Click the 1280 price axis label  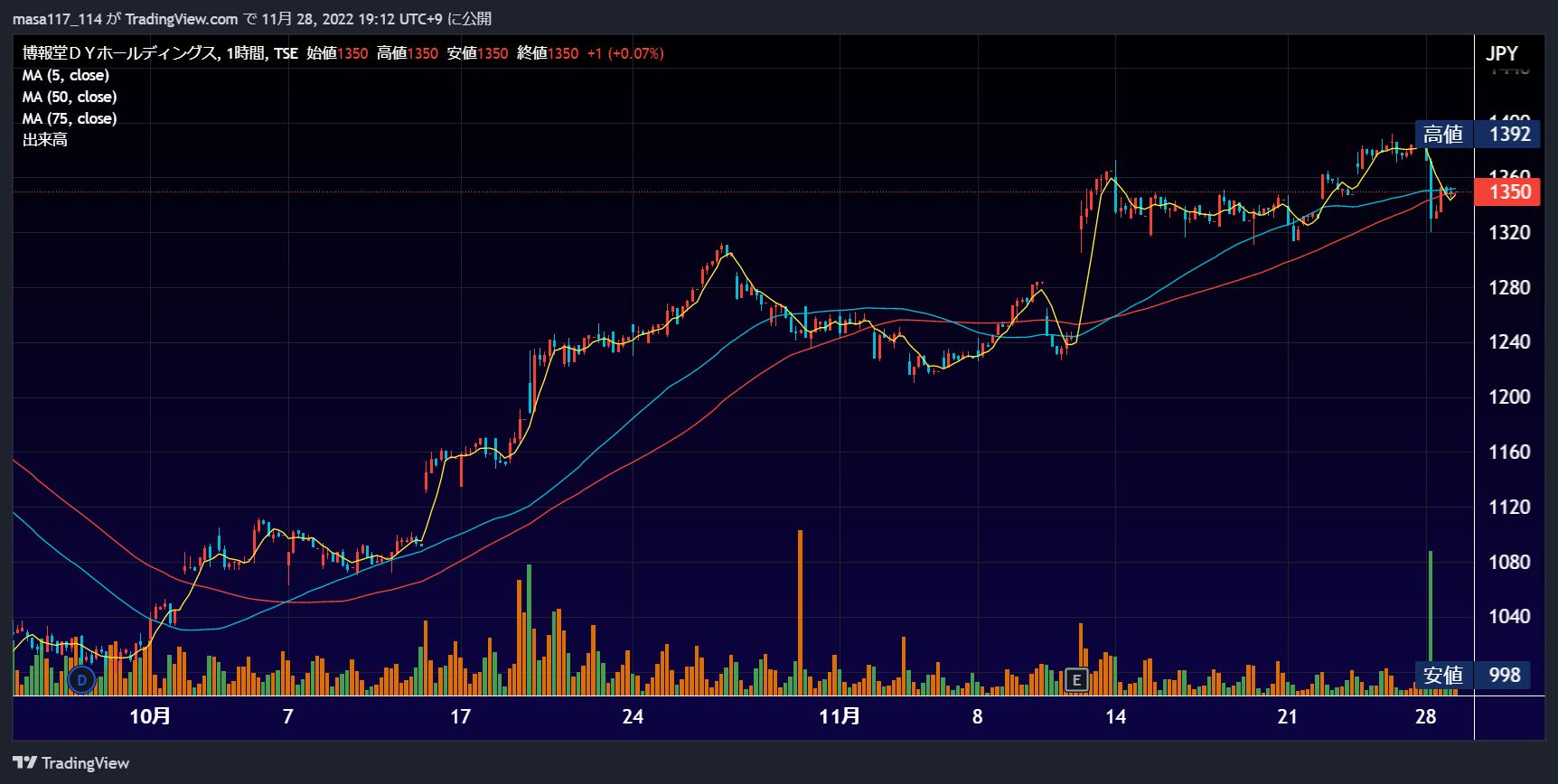point(1509,287)
